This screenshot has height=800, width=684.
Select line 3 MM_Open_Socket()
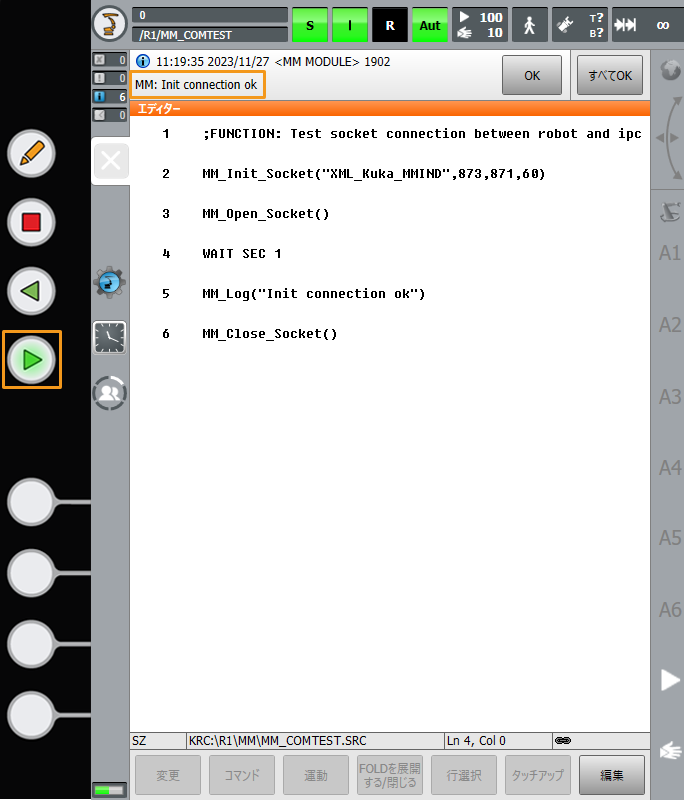click(x=266, y=213)
